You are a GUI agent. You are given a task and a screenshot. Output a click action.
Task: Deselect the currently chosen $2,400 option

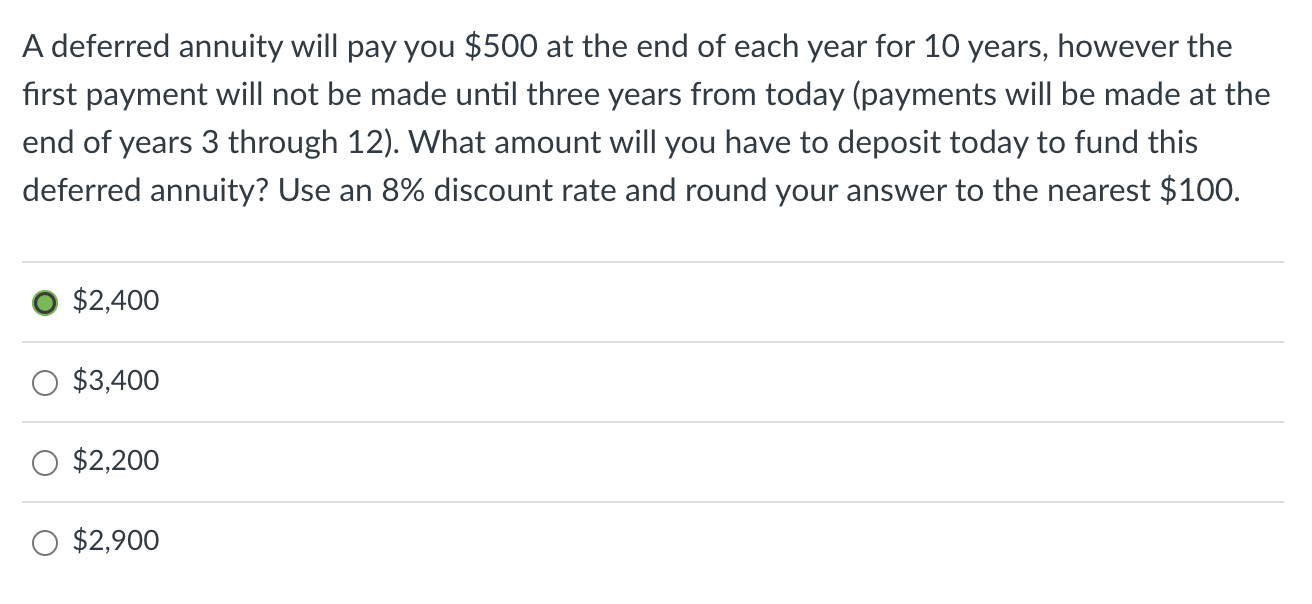(44, 300)
